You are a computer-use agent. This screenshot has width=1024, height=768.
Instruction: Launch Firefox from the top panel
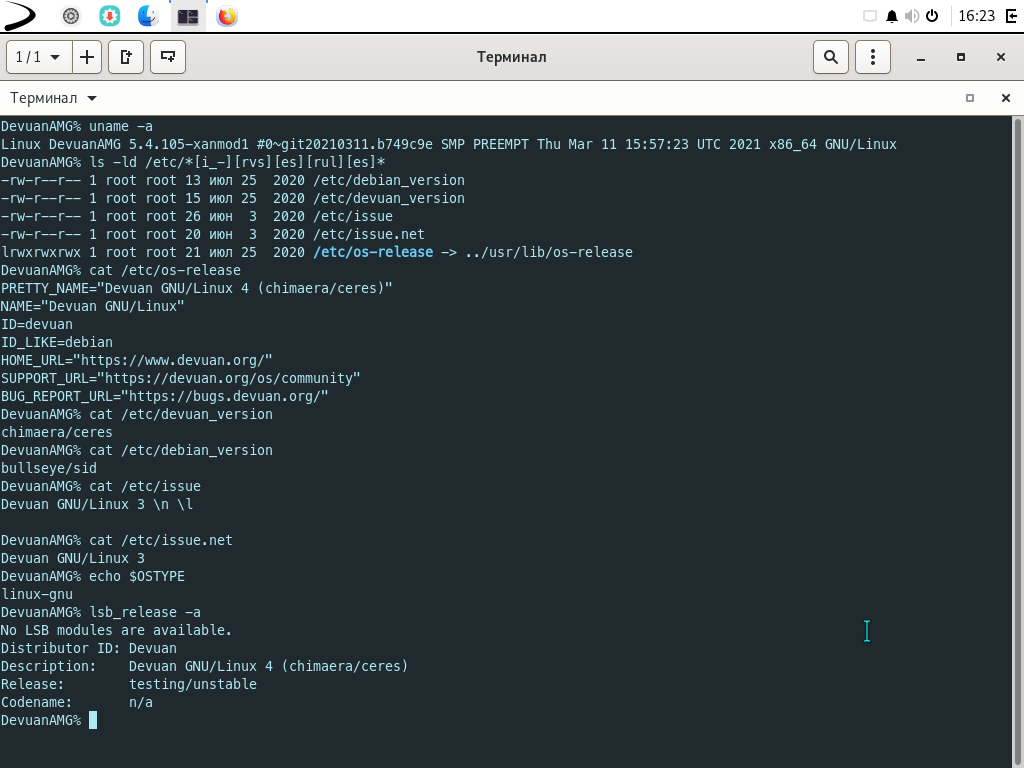click(x=227, y=16)
